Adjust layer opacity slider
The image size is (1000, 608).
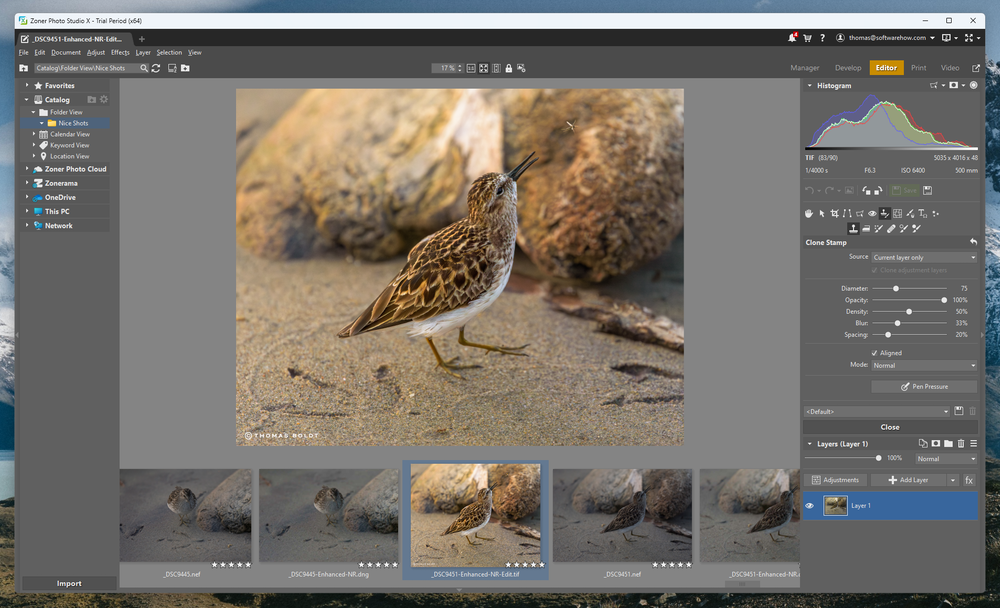[x=878, y=458]
